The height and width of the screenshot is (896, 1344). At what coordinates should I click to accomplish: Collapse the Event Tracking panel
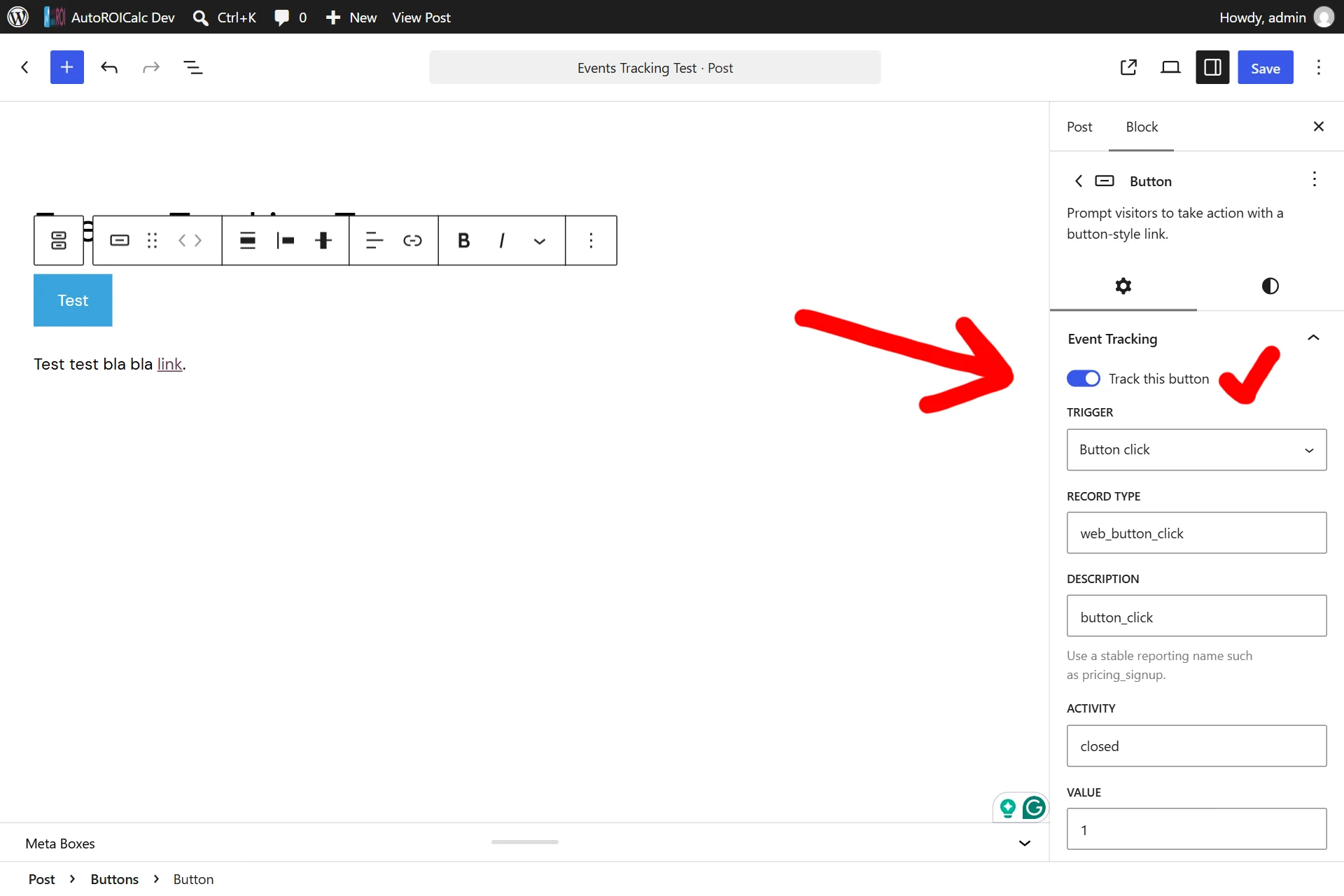coord(1313,338)
